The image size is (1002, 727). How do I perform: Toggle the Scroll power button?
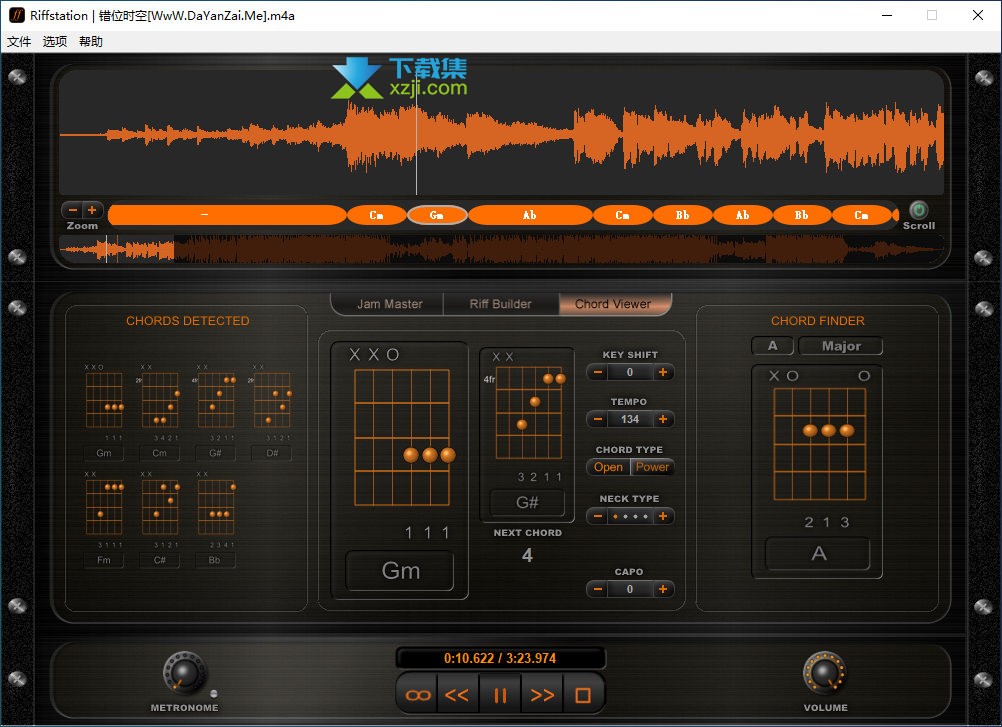coord(918,210)
